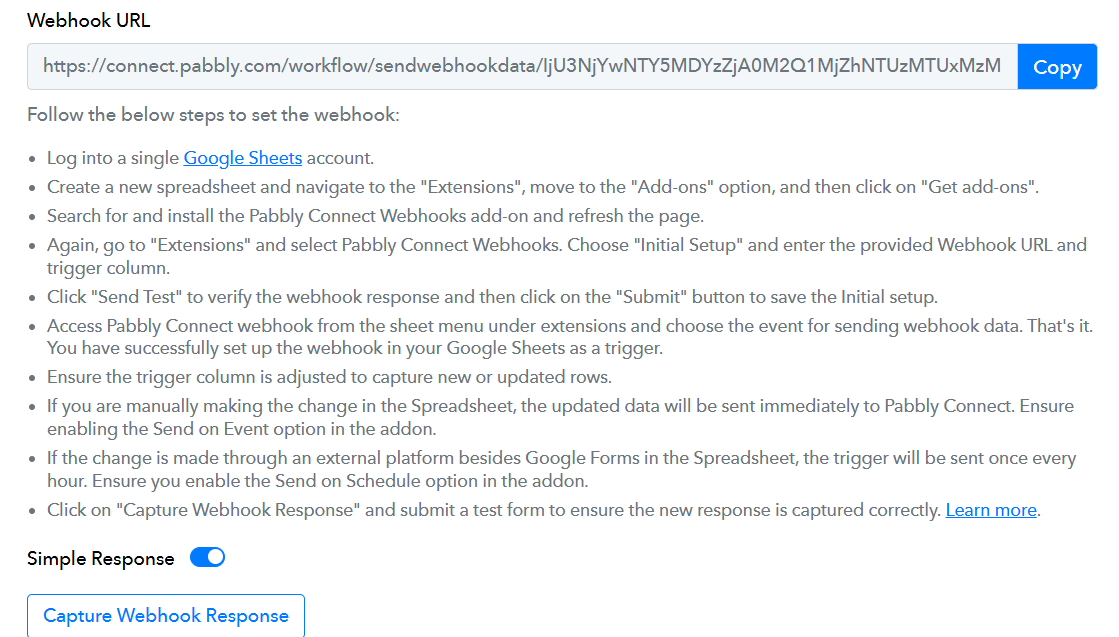Toggle the Simple Response switch

pyautogui.click(x=208, y=558)
